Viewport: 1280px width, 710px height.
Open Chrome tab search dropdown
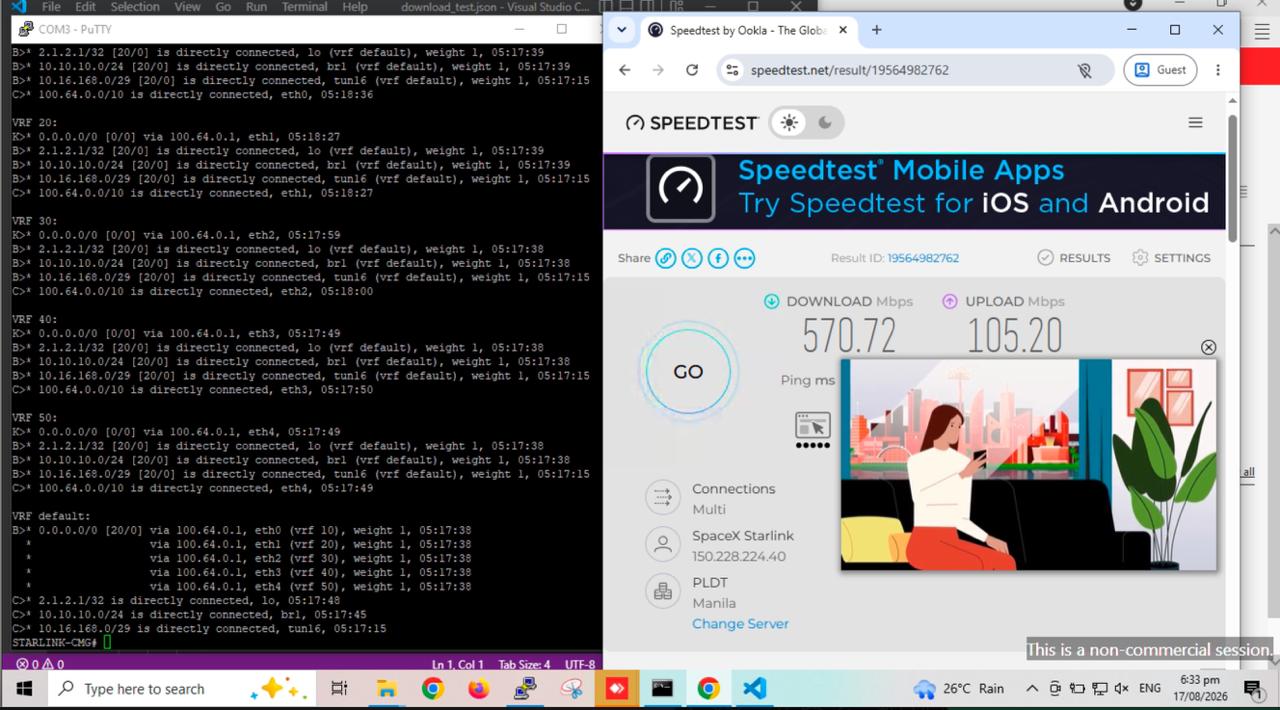(x=622, y=30)
